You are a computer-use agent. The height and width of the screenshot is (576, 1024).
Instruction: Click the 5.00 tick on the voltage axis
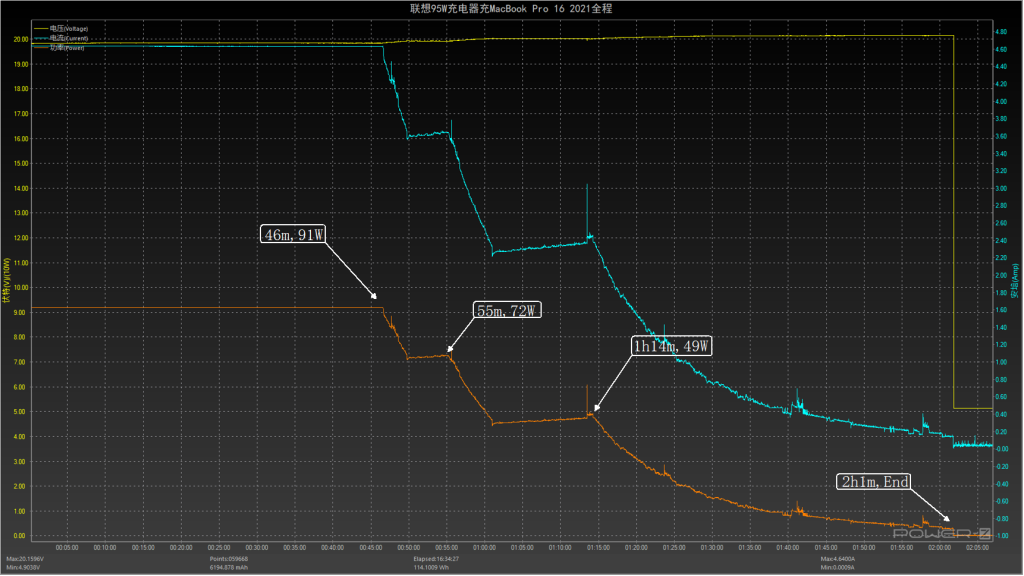point(21,412)
